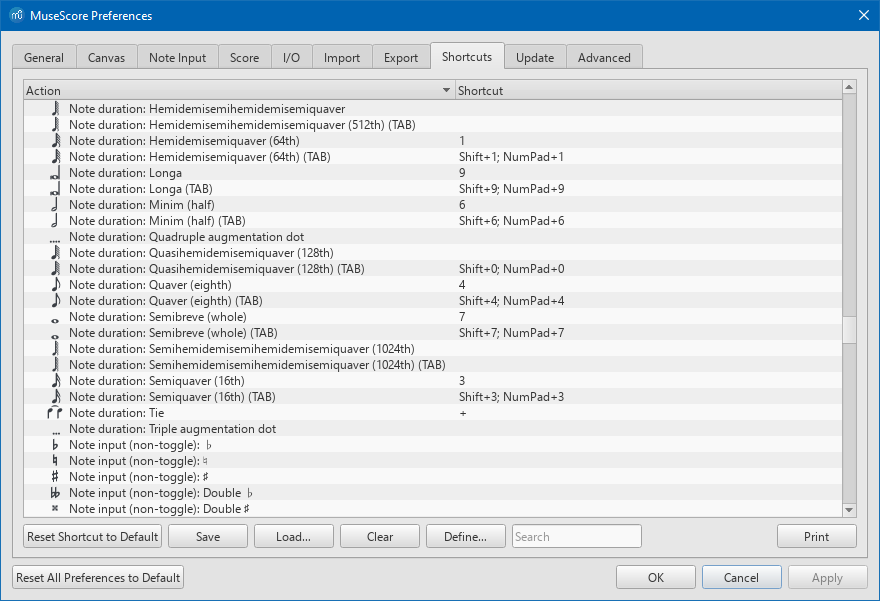Click the Quaver (eighth) (TAB) icon
This screenshot has height=601, width=880.
pos(56,301)
